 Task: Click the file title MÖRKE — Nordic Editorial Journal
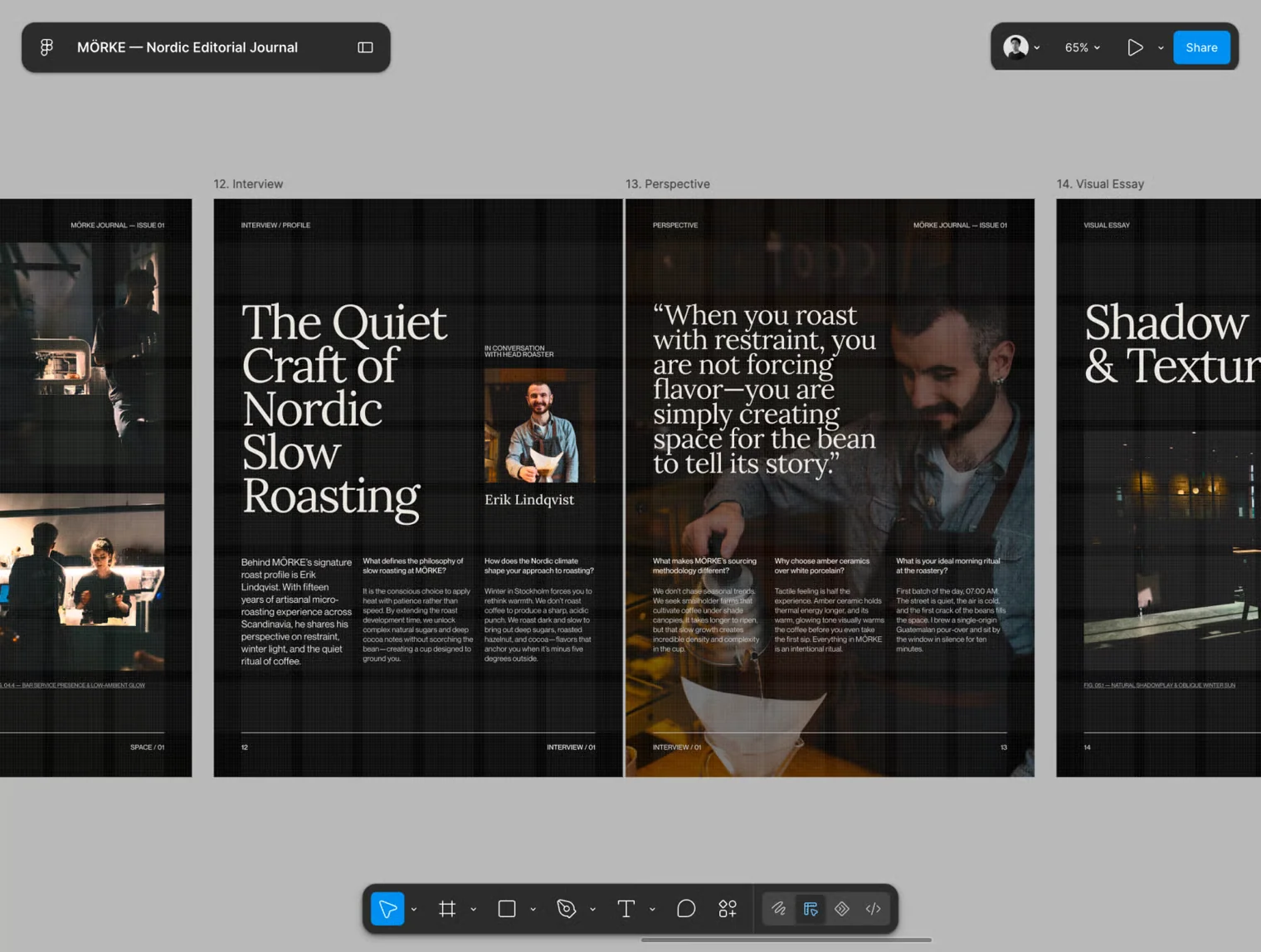[187, 47]
